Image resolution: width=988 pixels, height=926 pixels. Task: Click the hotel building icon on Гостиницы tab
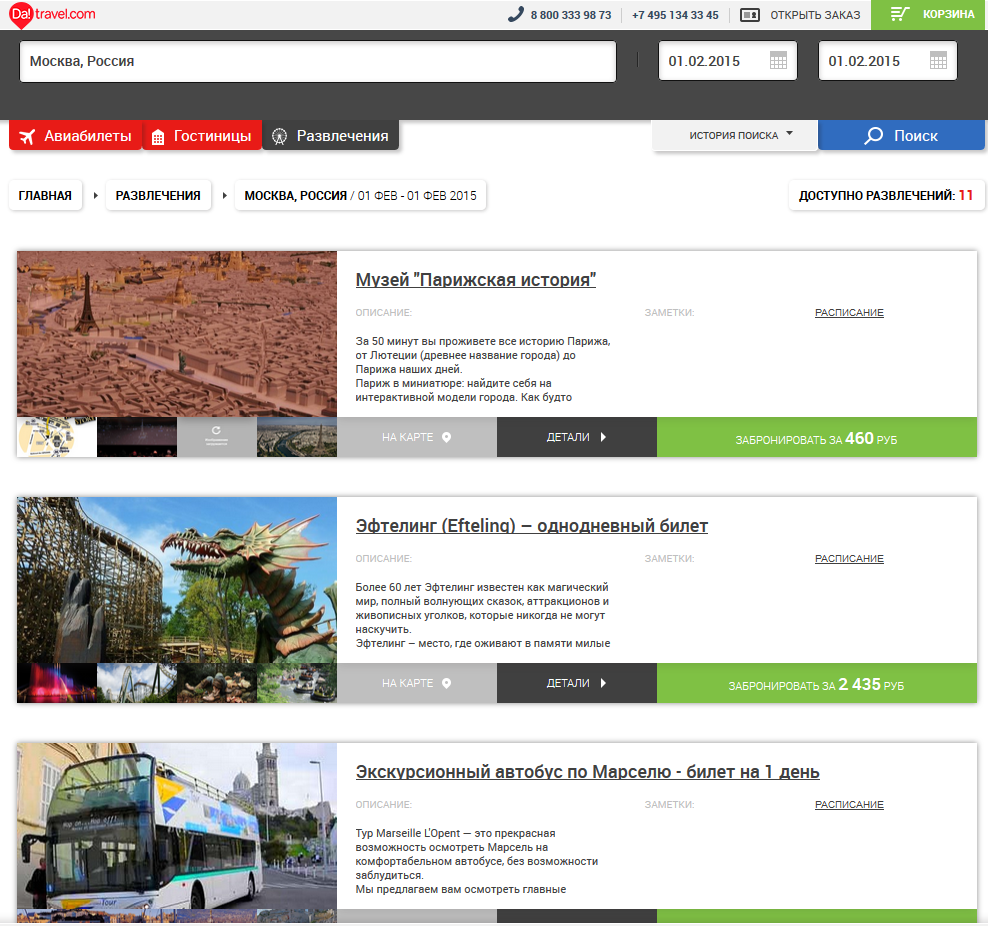click(x=158, y=137)
